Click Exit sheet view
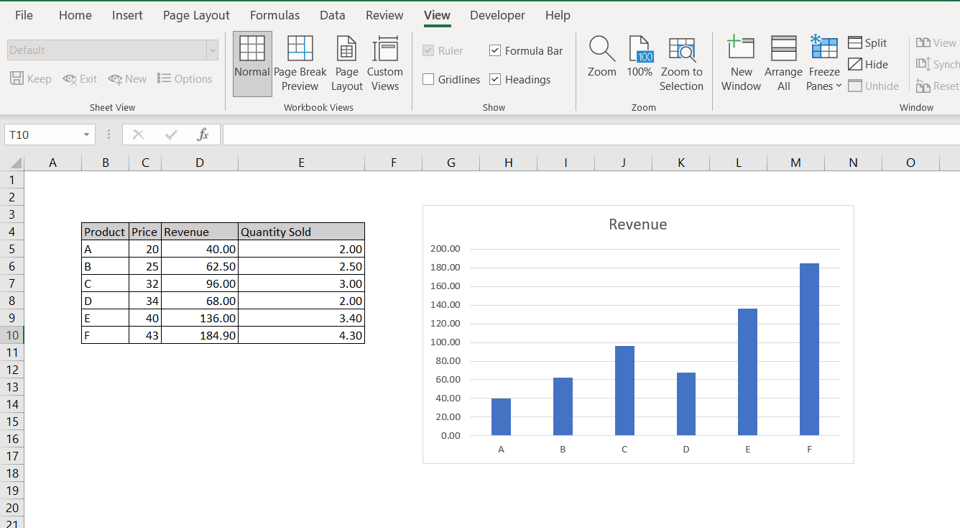The width and height of the screenshot is (960, 528). tap(80, 79)
